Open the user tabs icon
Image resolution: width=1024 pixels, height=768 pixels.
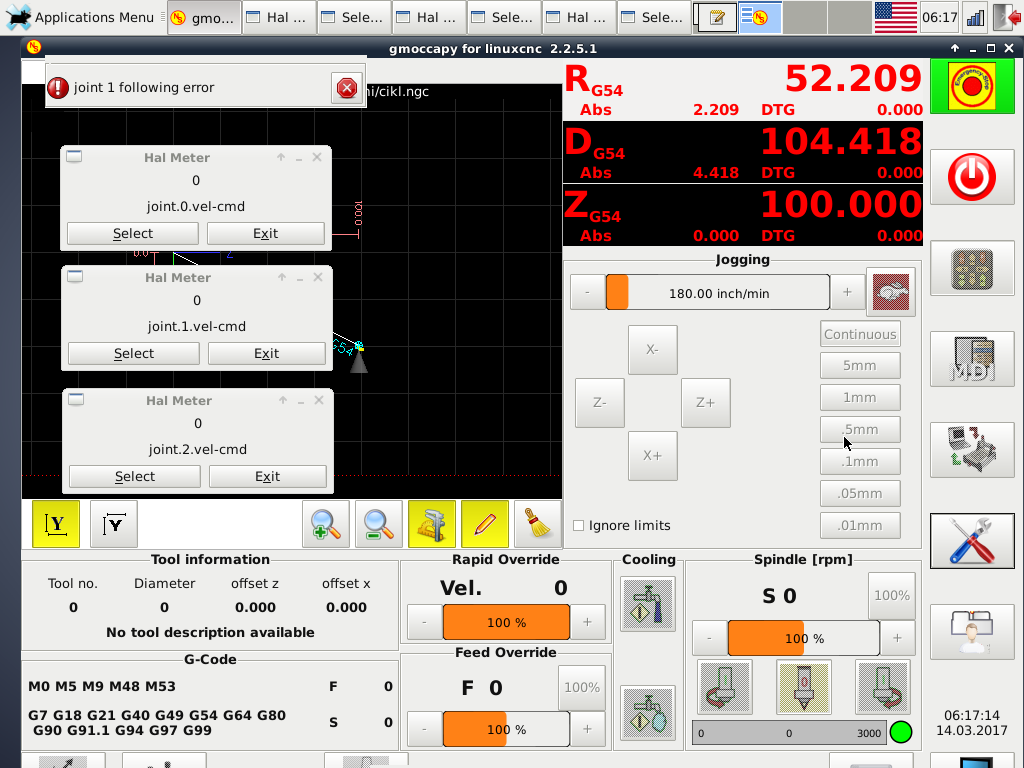[972, 632]
